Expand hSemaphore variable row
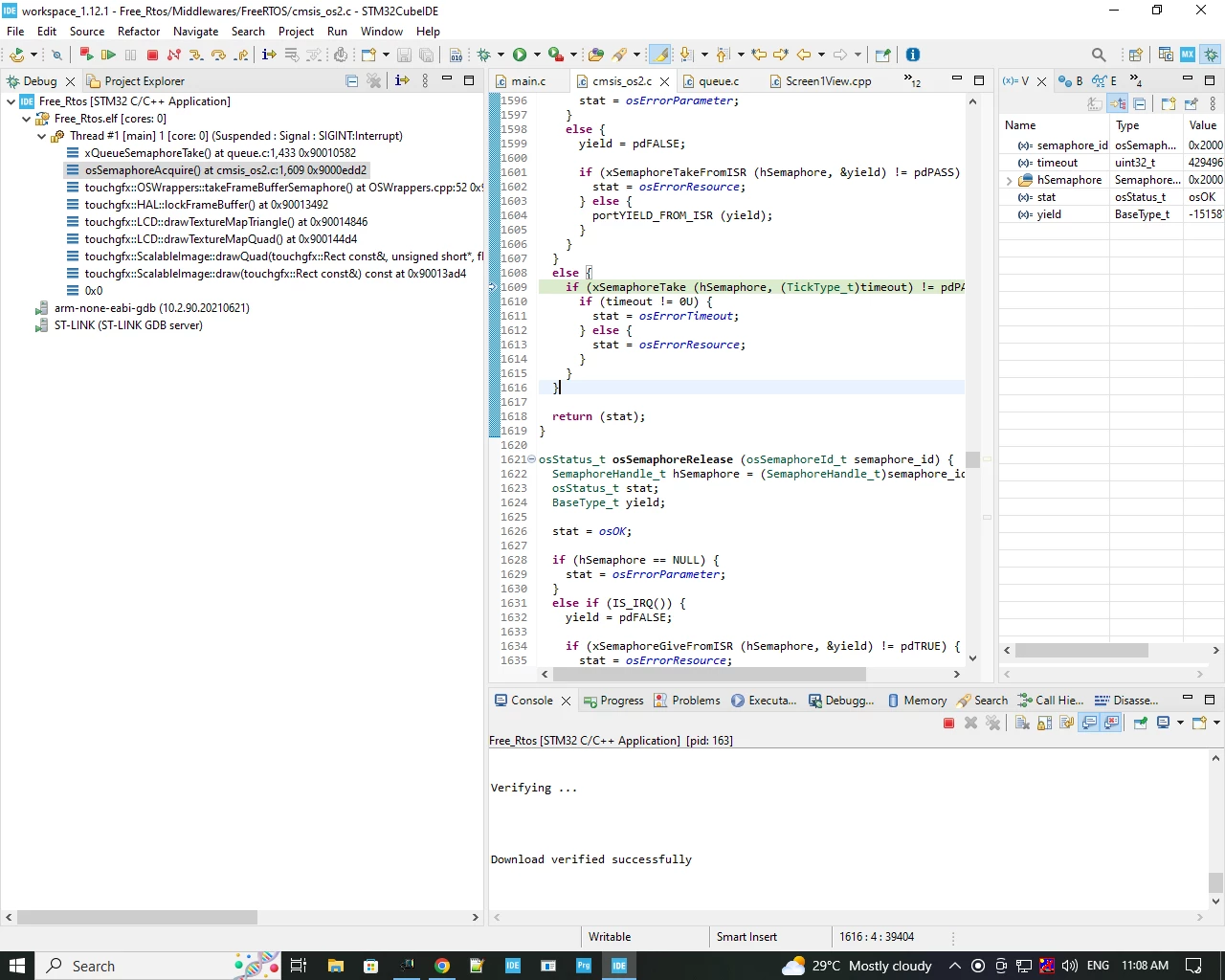This screenshot has width=1225, height=980. point(1009,180)
